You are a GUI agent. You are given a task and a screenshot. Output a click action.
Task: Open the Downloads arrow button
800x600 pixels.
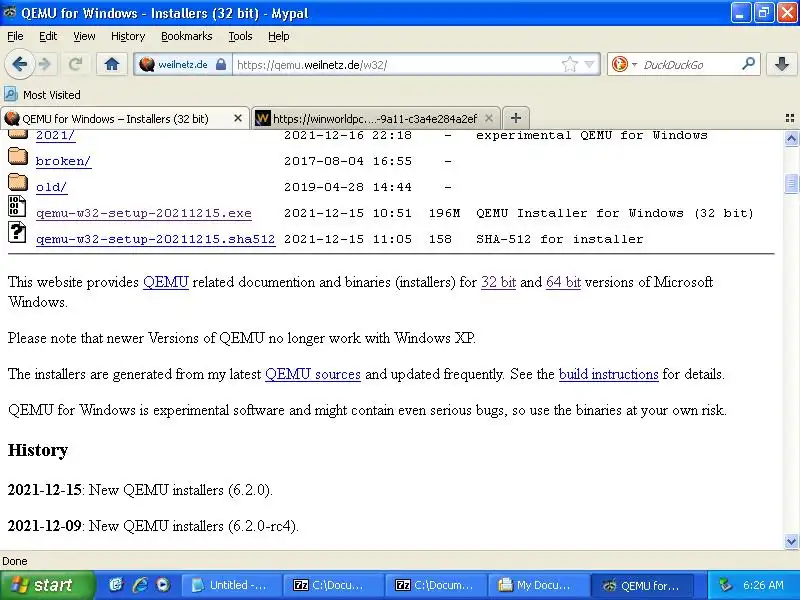781,64
